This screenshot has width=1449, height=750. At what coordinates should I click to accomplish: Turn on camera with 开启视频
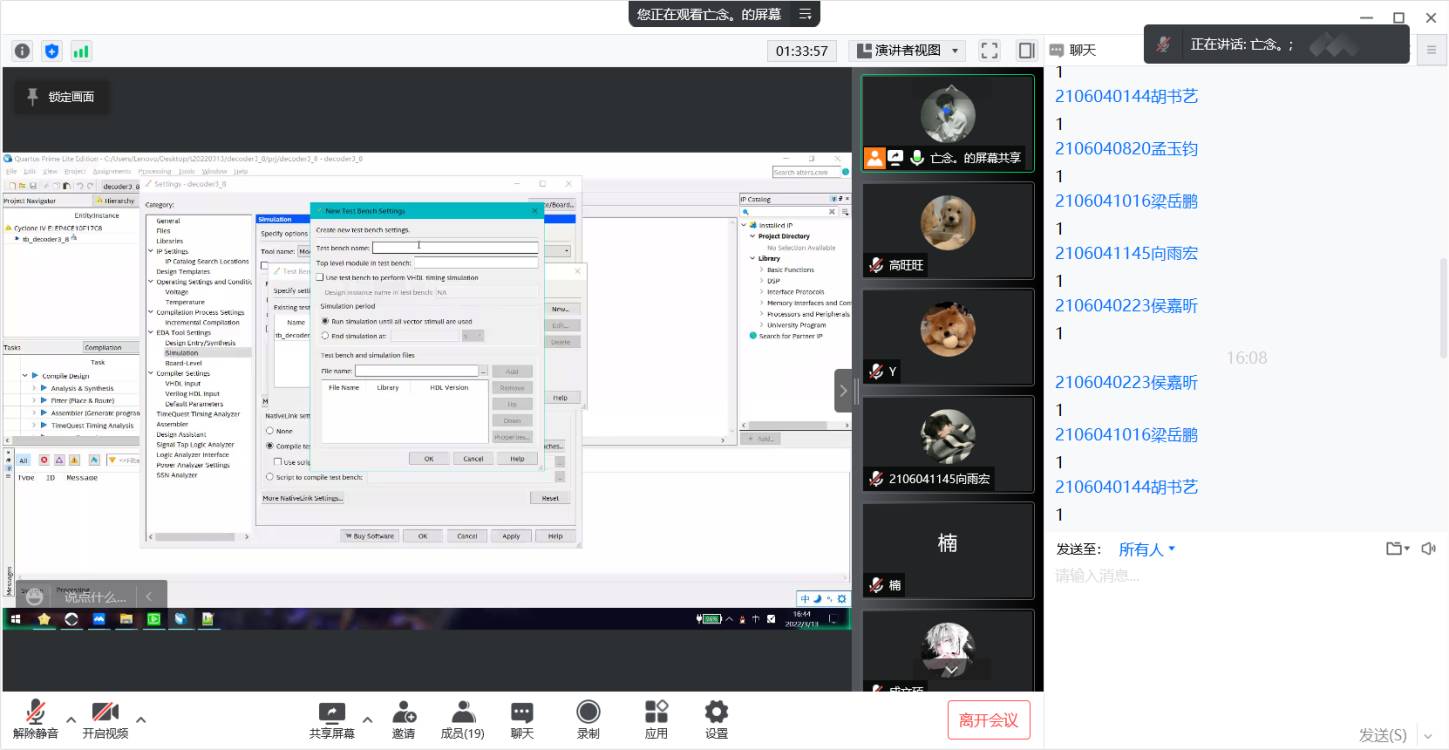tap(105, 719)
